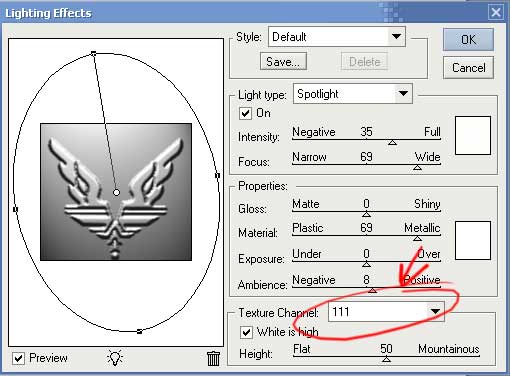Click the right handle of the light ellipse
510x376 pixels.
217,175
